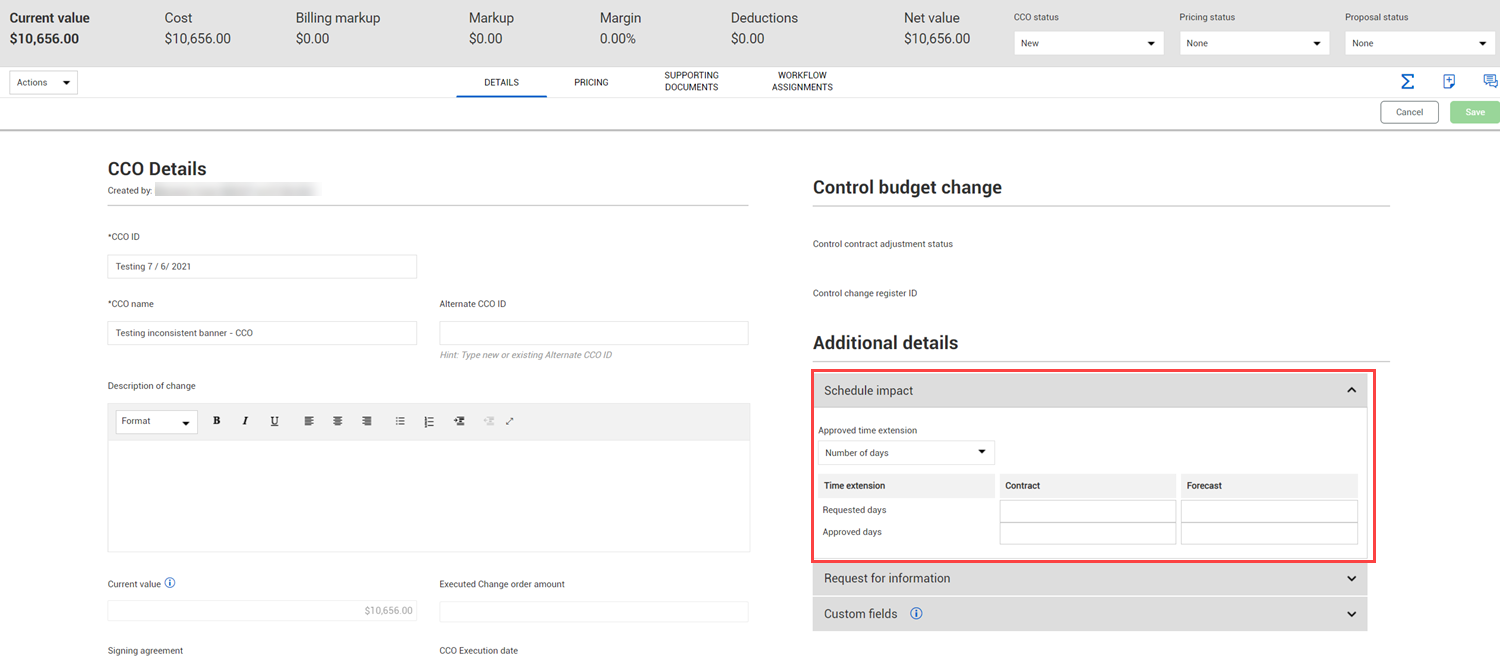Open the Pricing status dropdown
Image resolution: width=1500 pixels, height=662 pixels.
tap(1254, 43)
